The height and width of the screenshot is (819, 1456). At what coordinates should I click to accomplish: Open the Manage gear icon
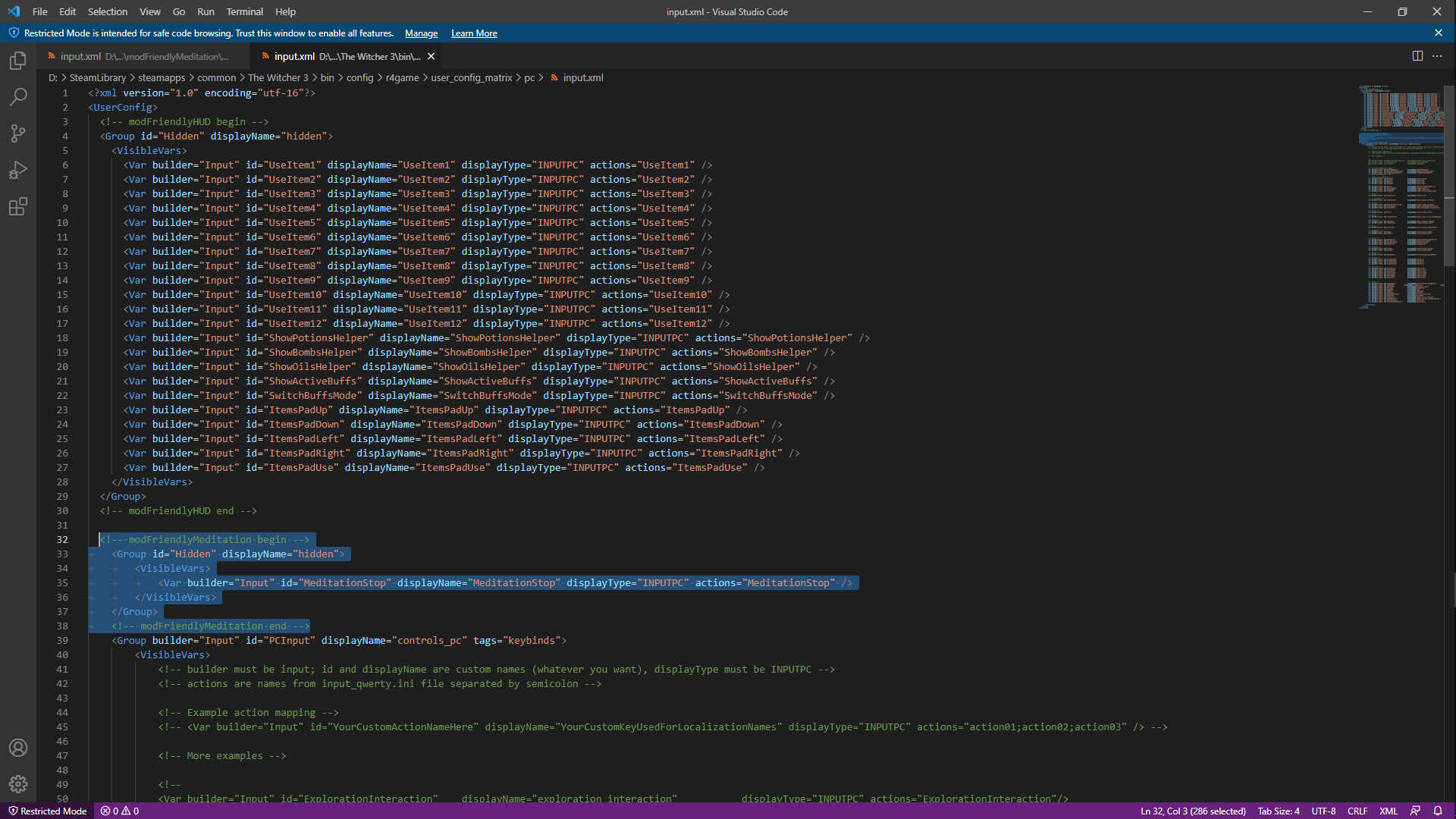(18, 784)
